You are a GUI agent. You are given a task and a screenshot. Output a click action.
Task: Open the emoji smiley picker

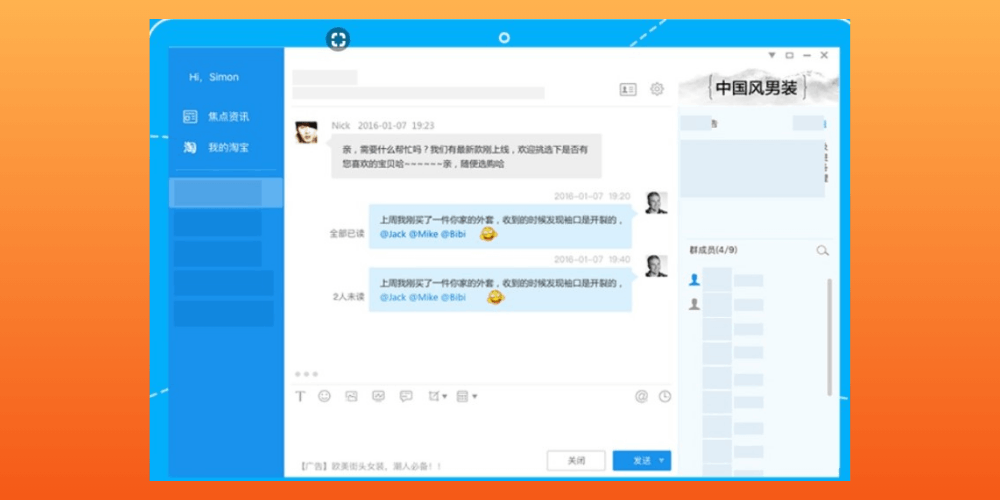coord(325,396)
